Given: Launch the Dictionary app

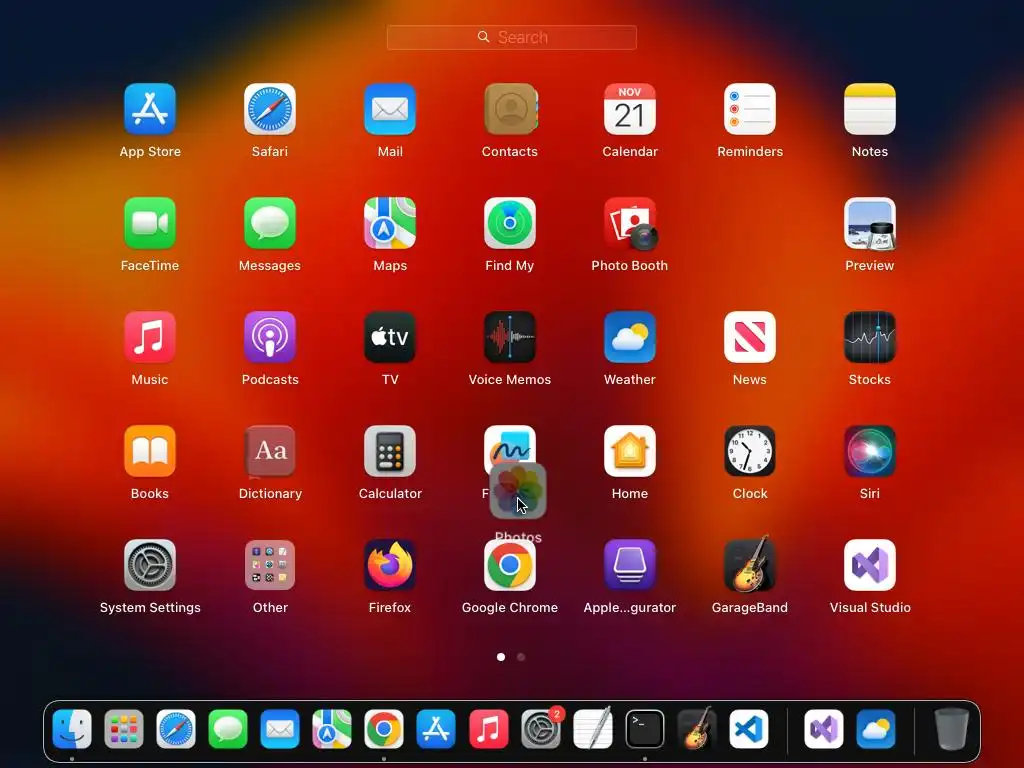Looking at the screenshot, I should click(270, 451).
